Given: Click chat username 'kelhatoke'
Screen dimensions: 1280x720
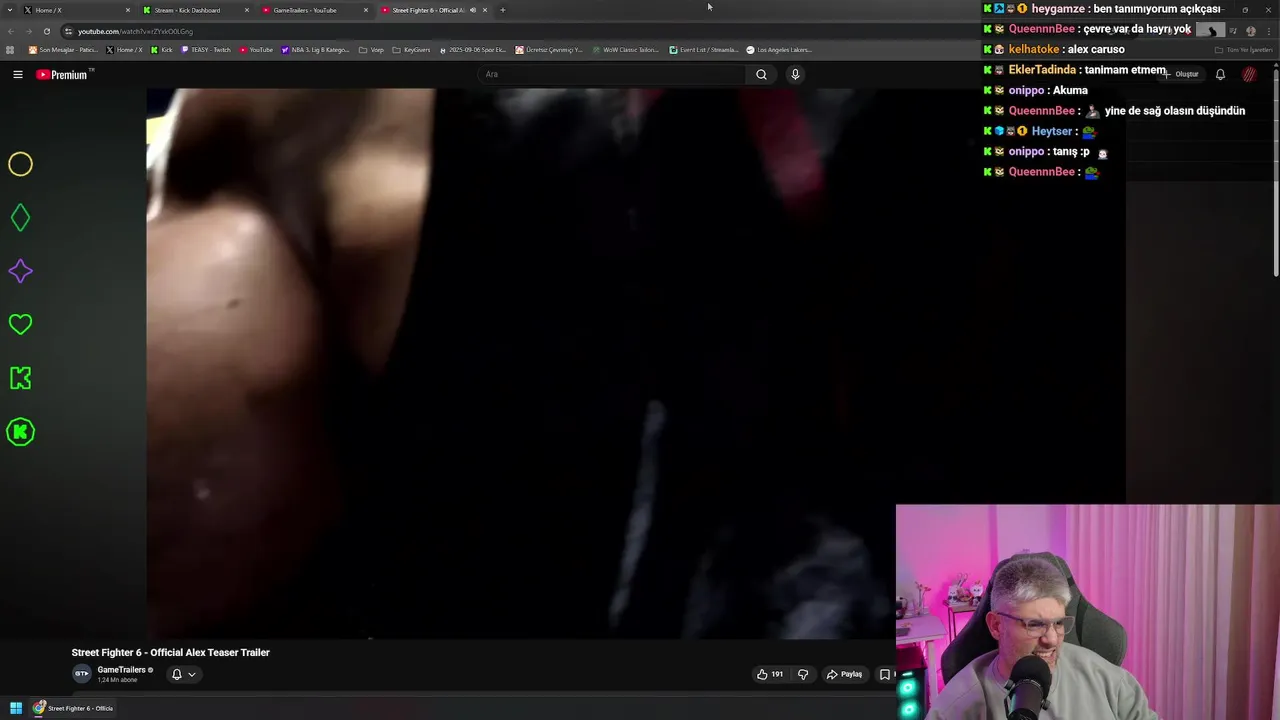Looking at the screenshot, I should [x=1033, y=49].
